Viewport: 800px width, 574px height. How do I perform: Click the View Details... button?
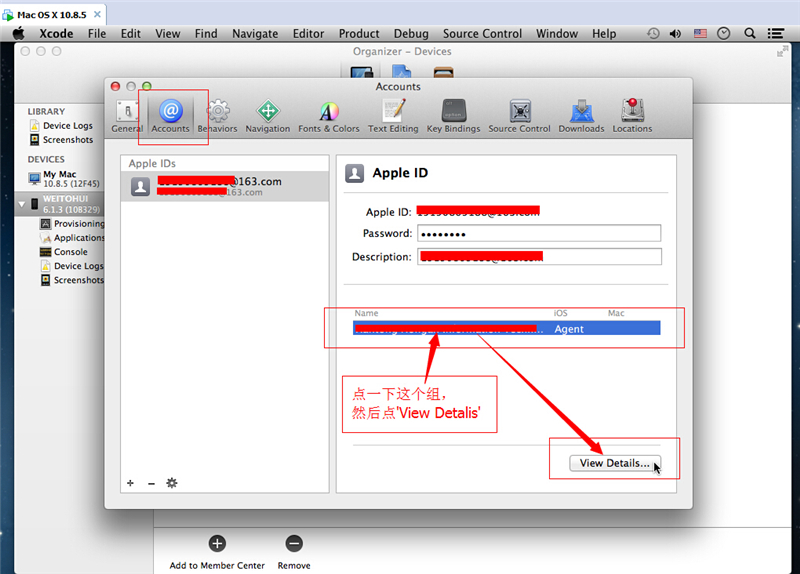615,463
